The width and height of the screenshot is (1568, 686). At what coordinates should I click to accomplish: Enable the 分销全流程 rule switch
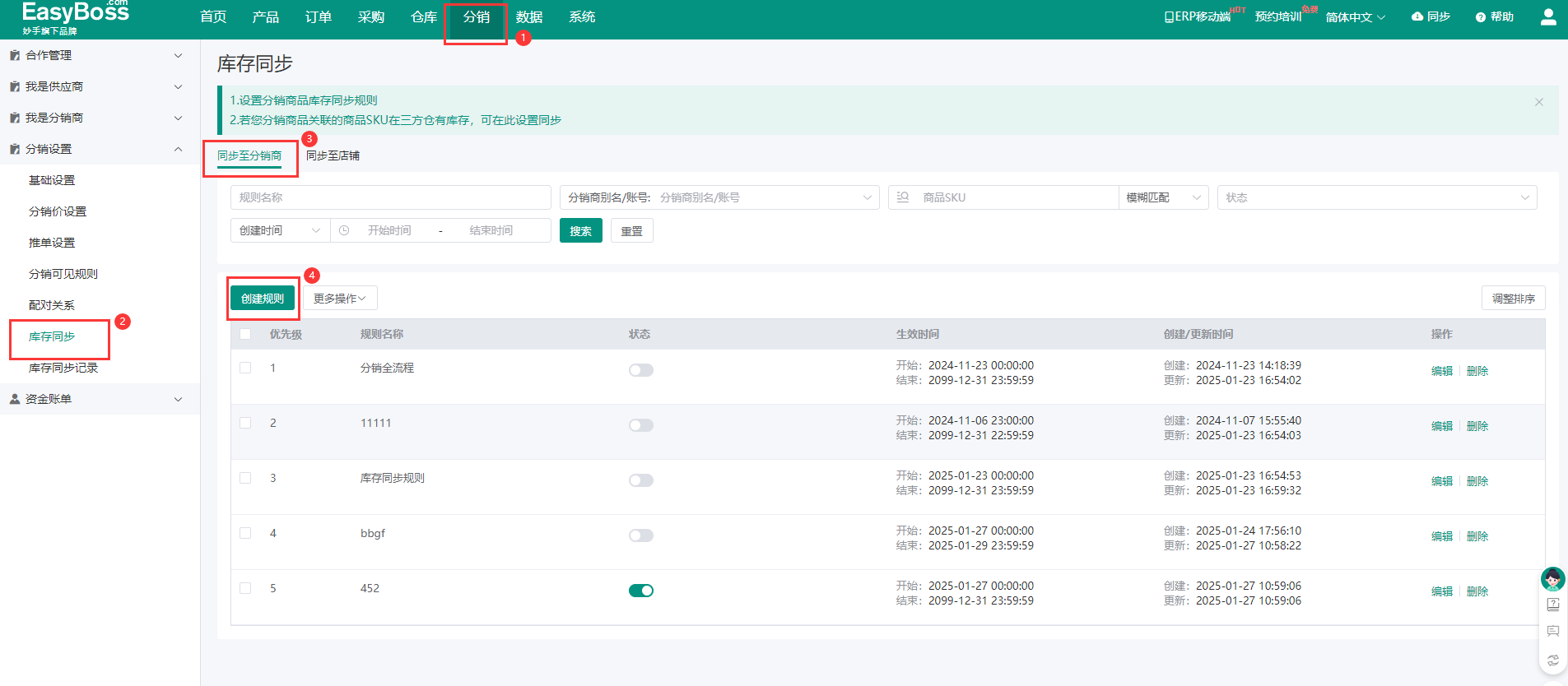[x=640, y=370]
